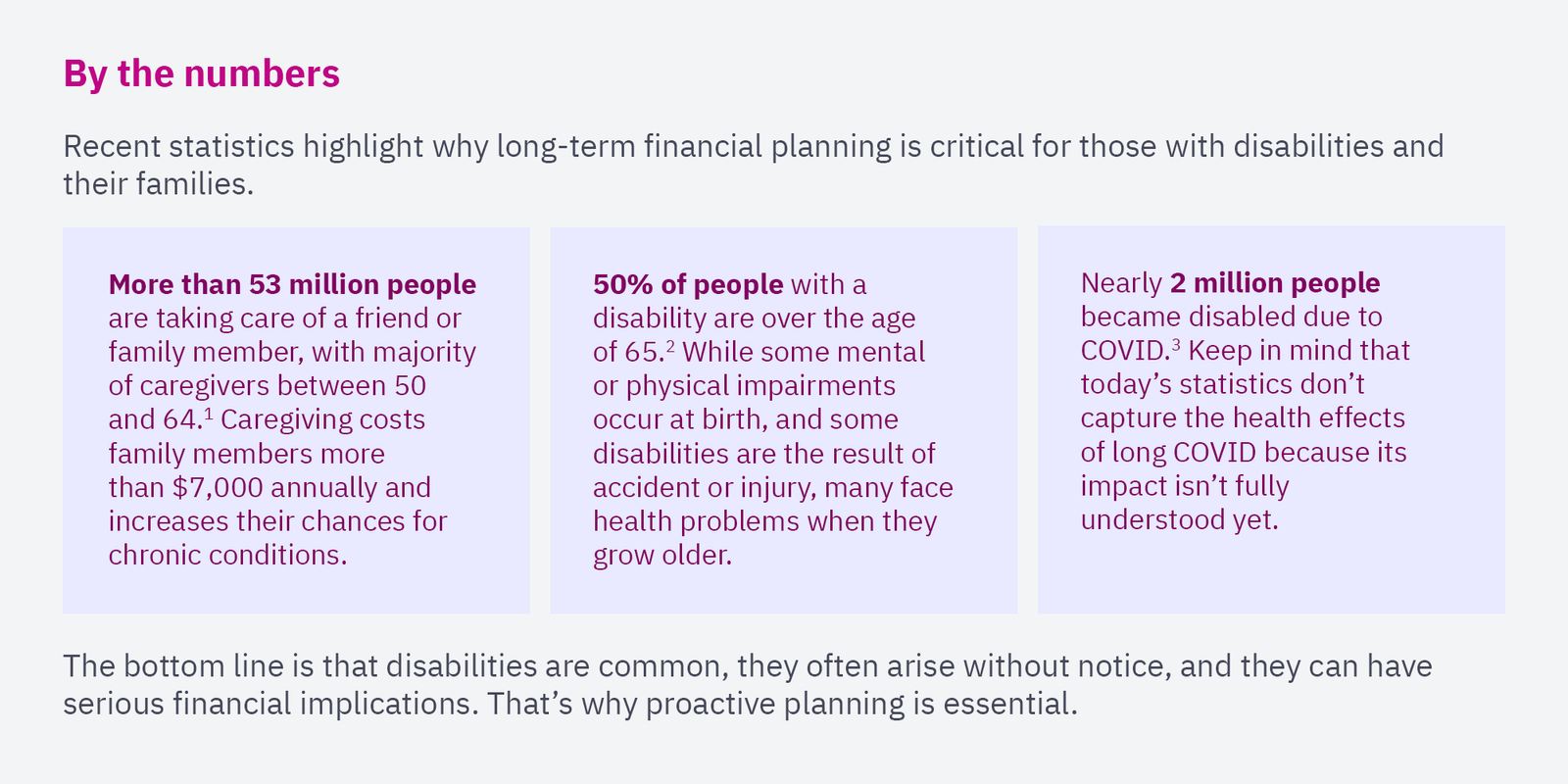Screen dimensions: 1568x784
Task: Click the line "of caregivers between 50"
Action: [x=267, y=386]
